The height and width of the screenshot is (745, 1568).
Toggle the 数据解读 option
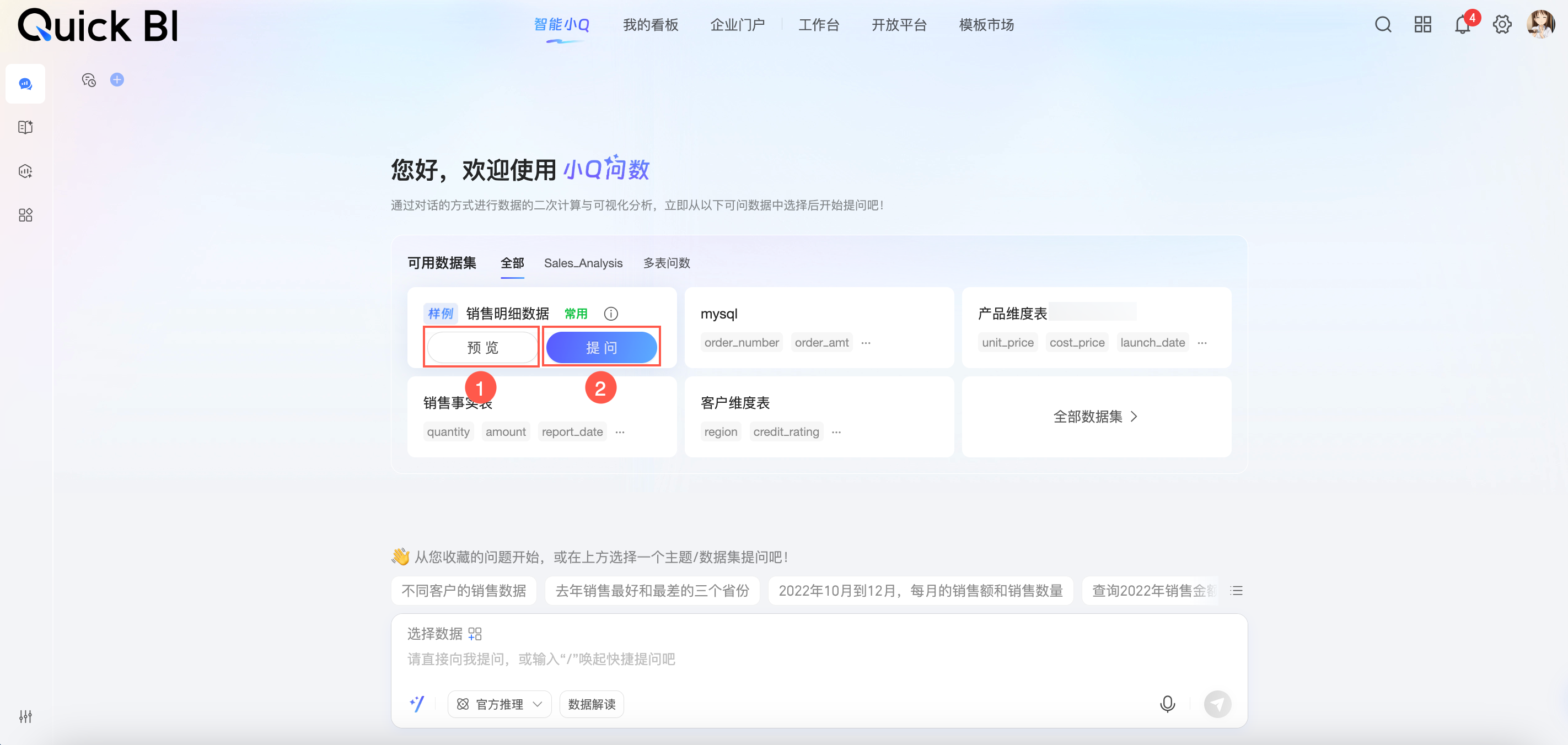click(591, 704)
